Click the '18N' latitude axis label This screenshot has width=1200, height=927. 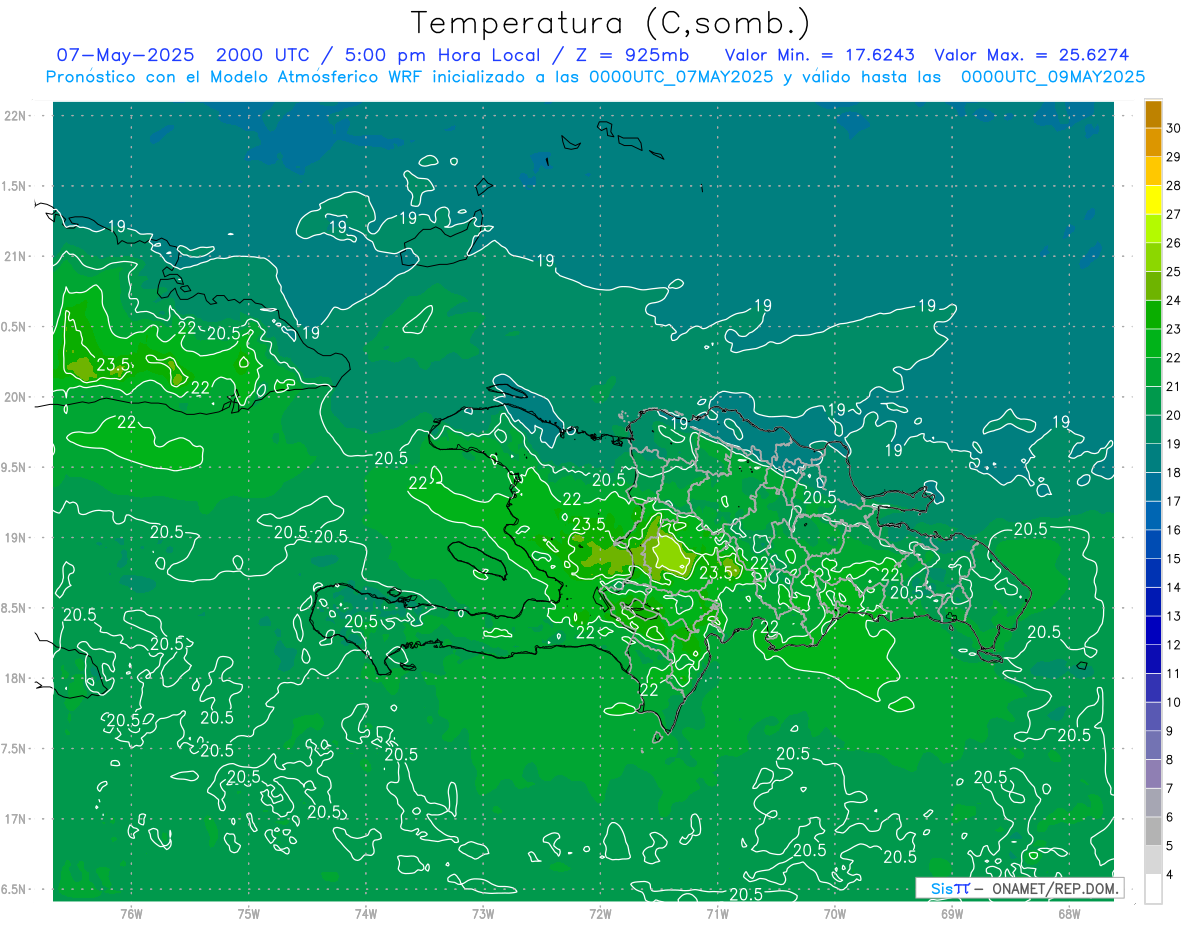tap(15, 678)
